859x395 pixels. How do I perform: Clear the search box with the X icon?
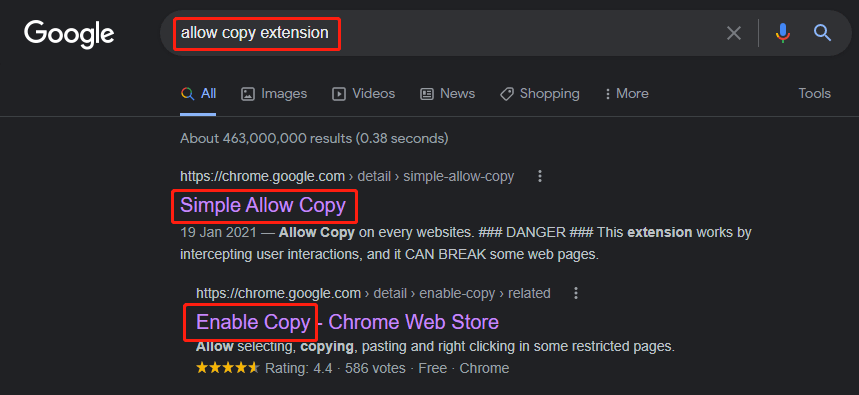pos(734,33)
